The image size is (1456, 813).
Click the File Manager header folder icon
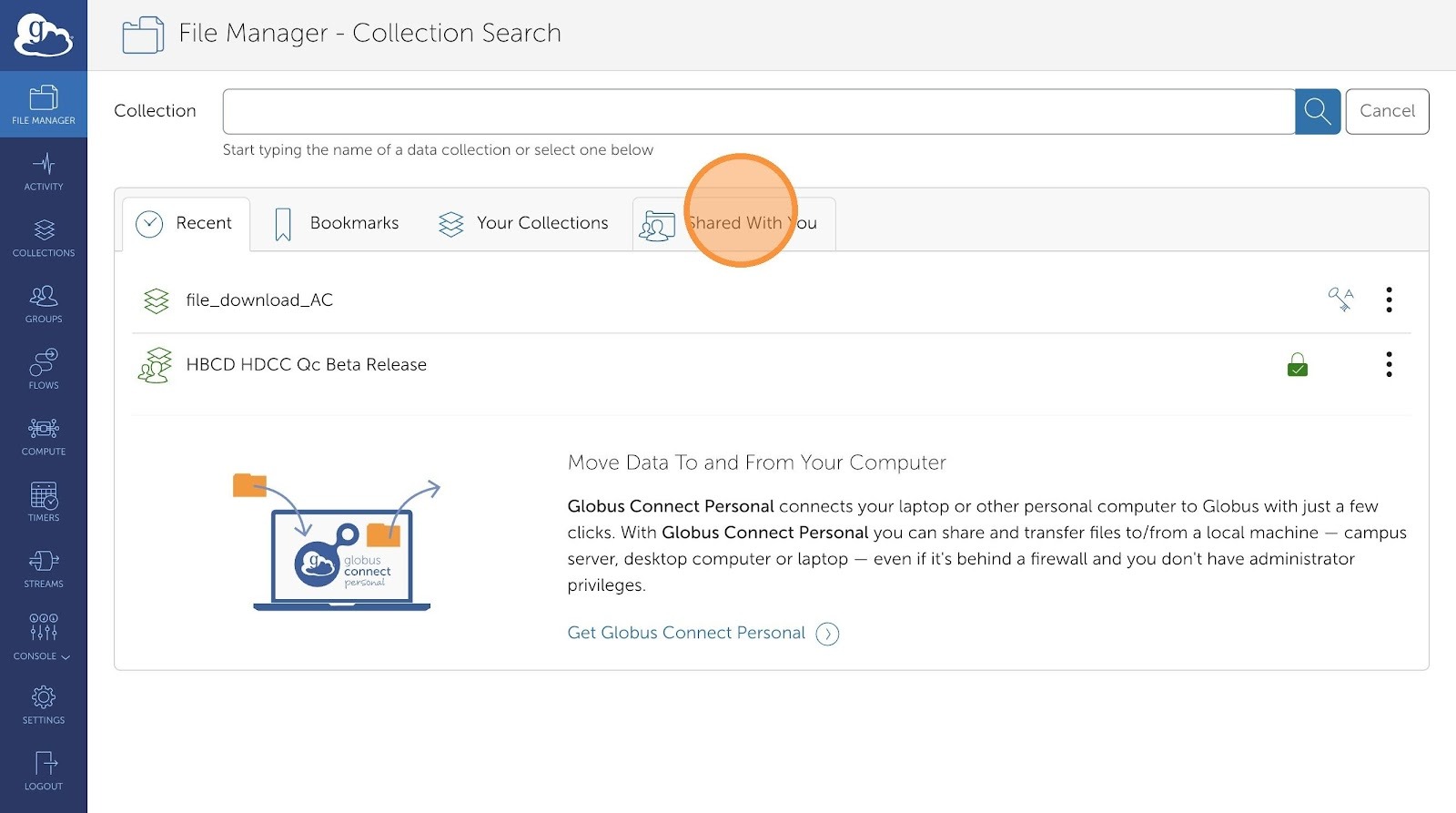point(143,36)
